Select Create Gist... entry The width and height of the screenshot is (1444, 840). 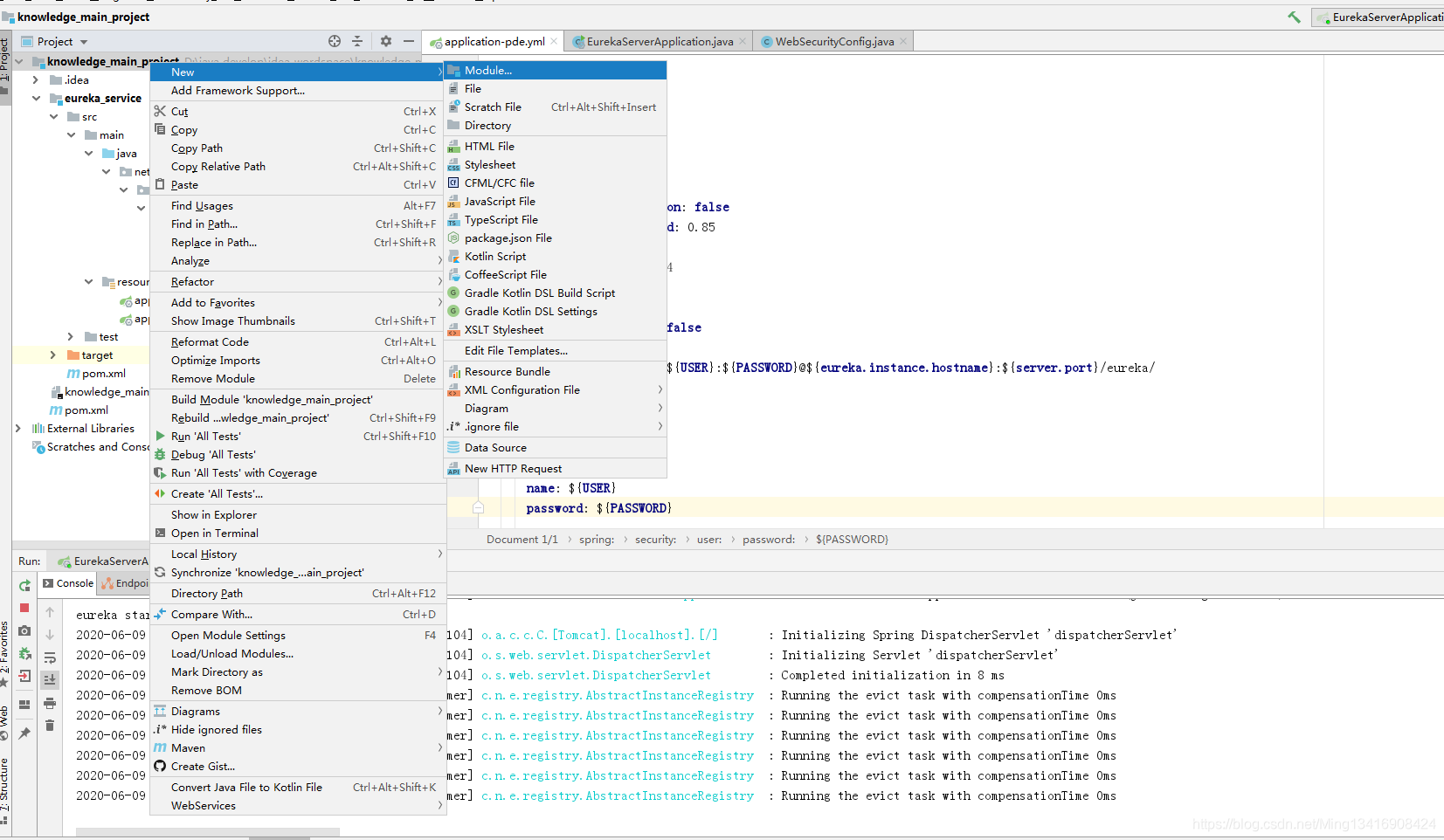(297, 767)
